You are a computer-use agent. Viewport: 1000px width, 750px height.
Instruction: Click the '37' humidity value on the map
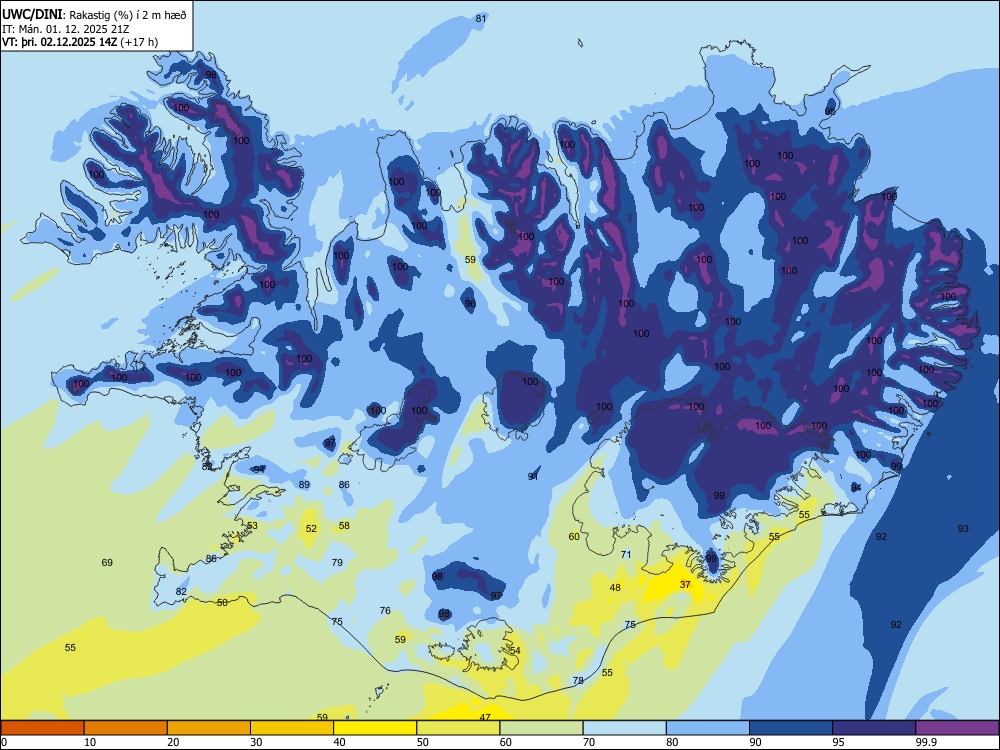(x=685, y=584)
